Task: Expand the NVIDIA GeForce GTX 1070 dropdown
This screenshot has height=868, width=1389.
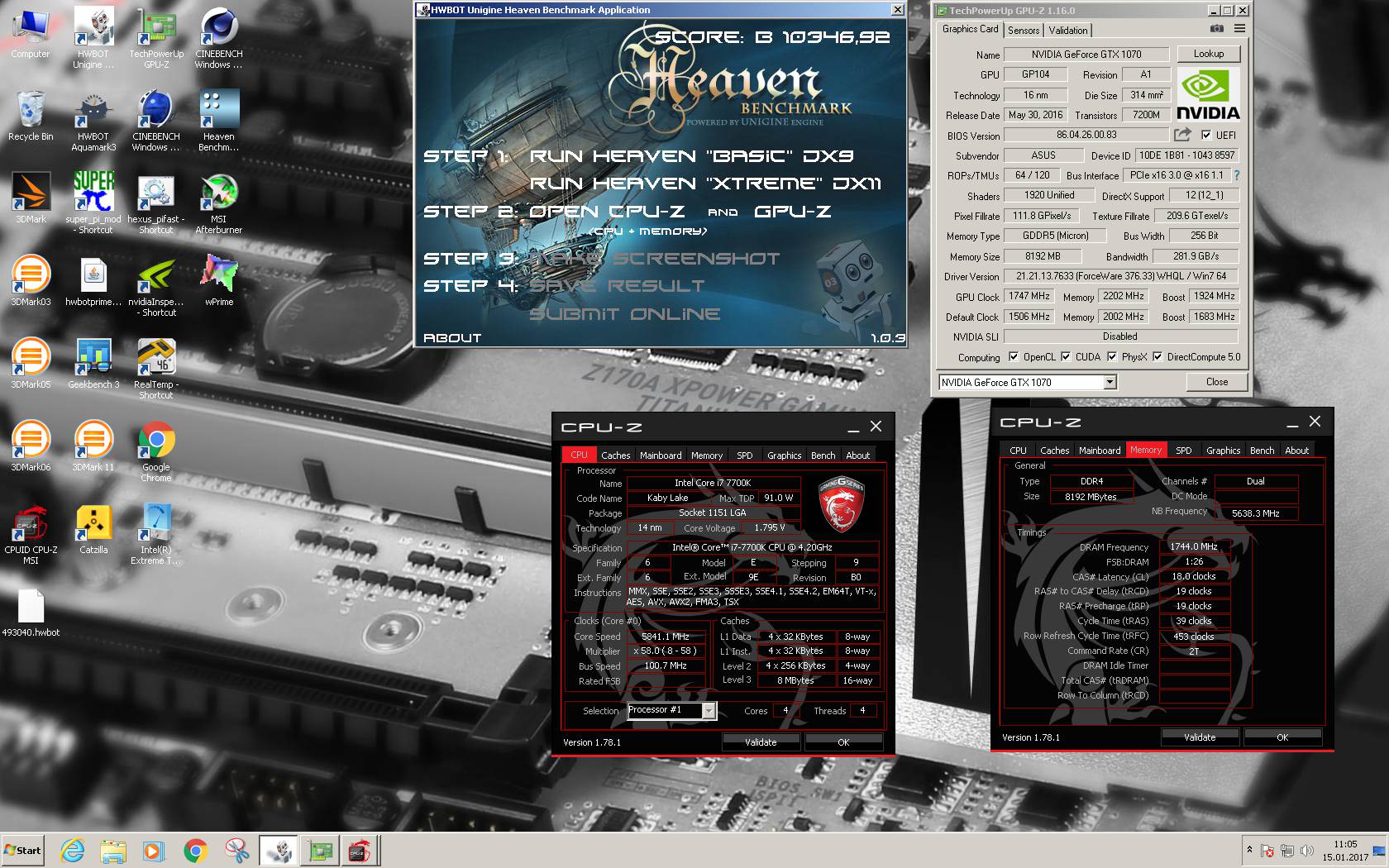Action: tap(1110, 382)
